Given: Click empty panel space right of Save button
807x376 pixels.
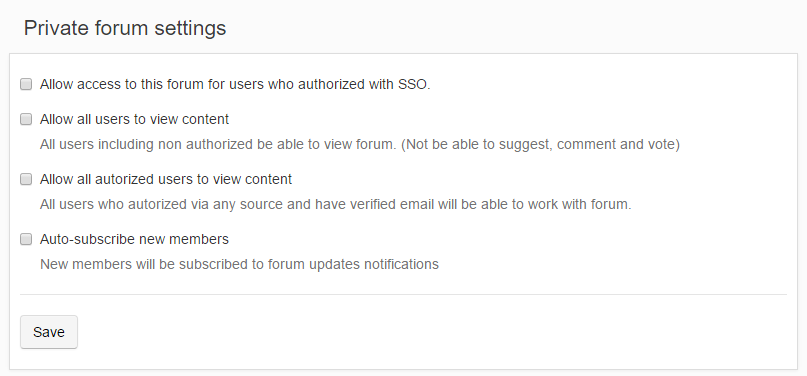Looking at the screenshot, I should (432, 332).
